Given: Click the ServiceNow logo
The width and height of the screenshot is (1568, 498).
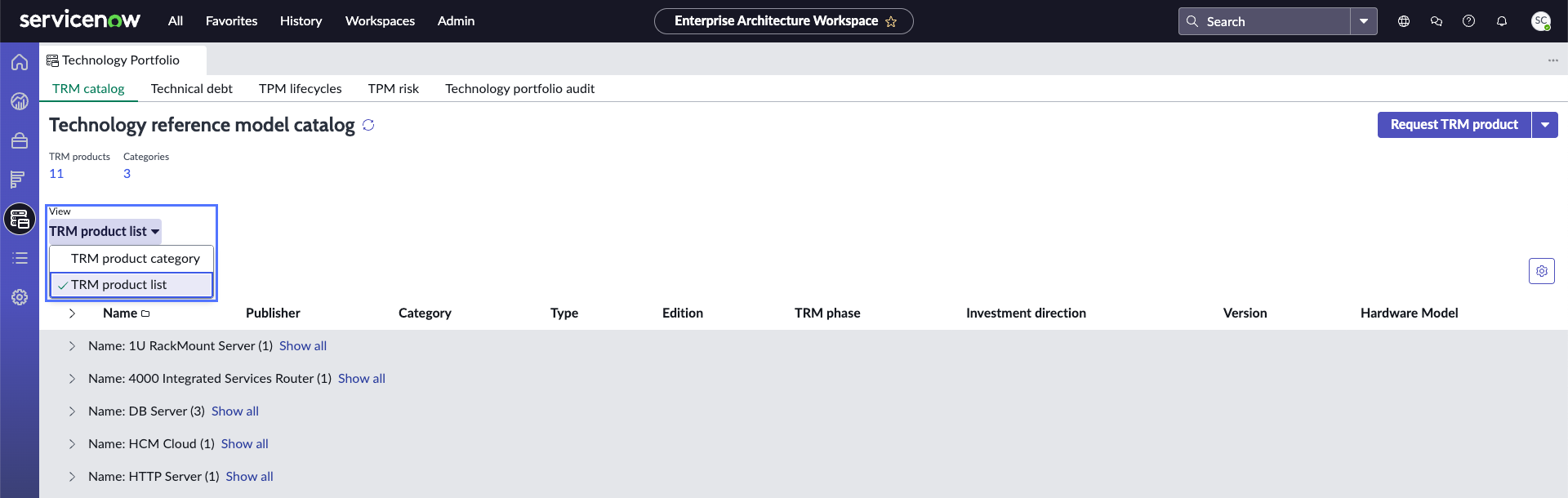Looking at the screenshot, I should pyautogui.click(x=80, y=20).
